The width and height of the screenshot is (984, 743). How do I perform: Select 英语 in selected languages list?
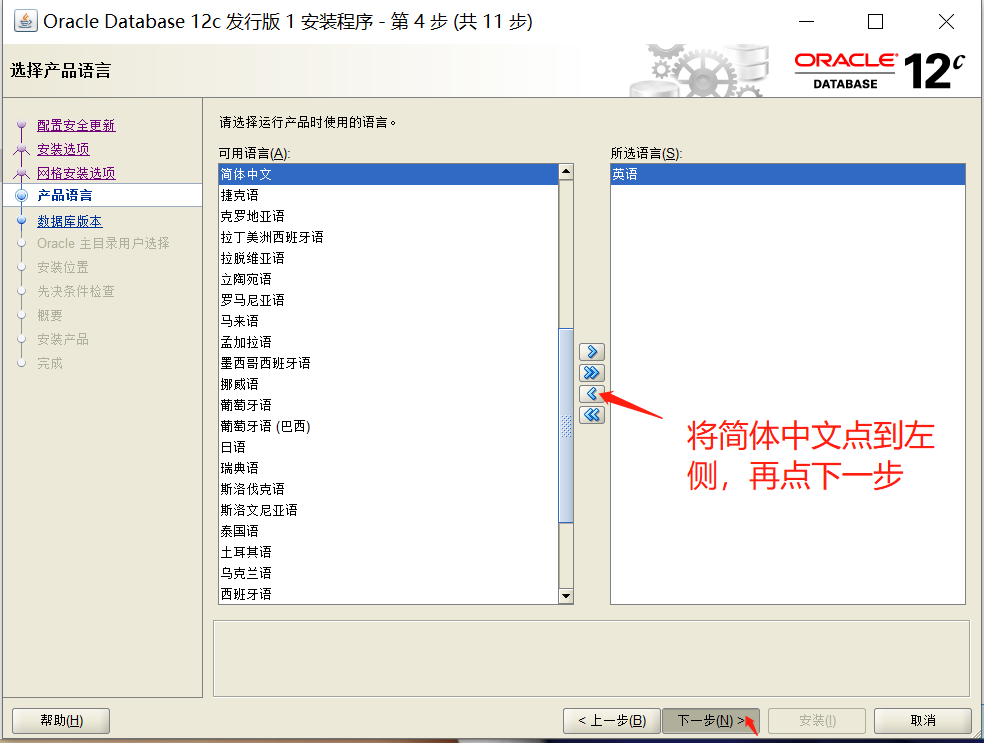pos(788,174)
